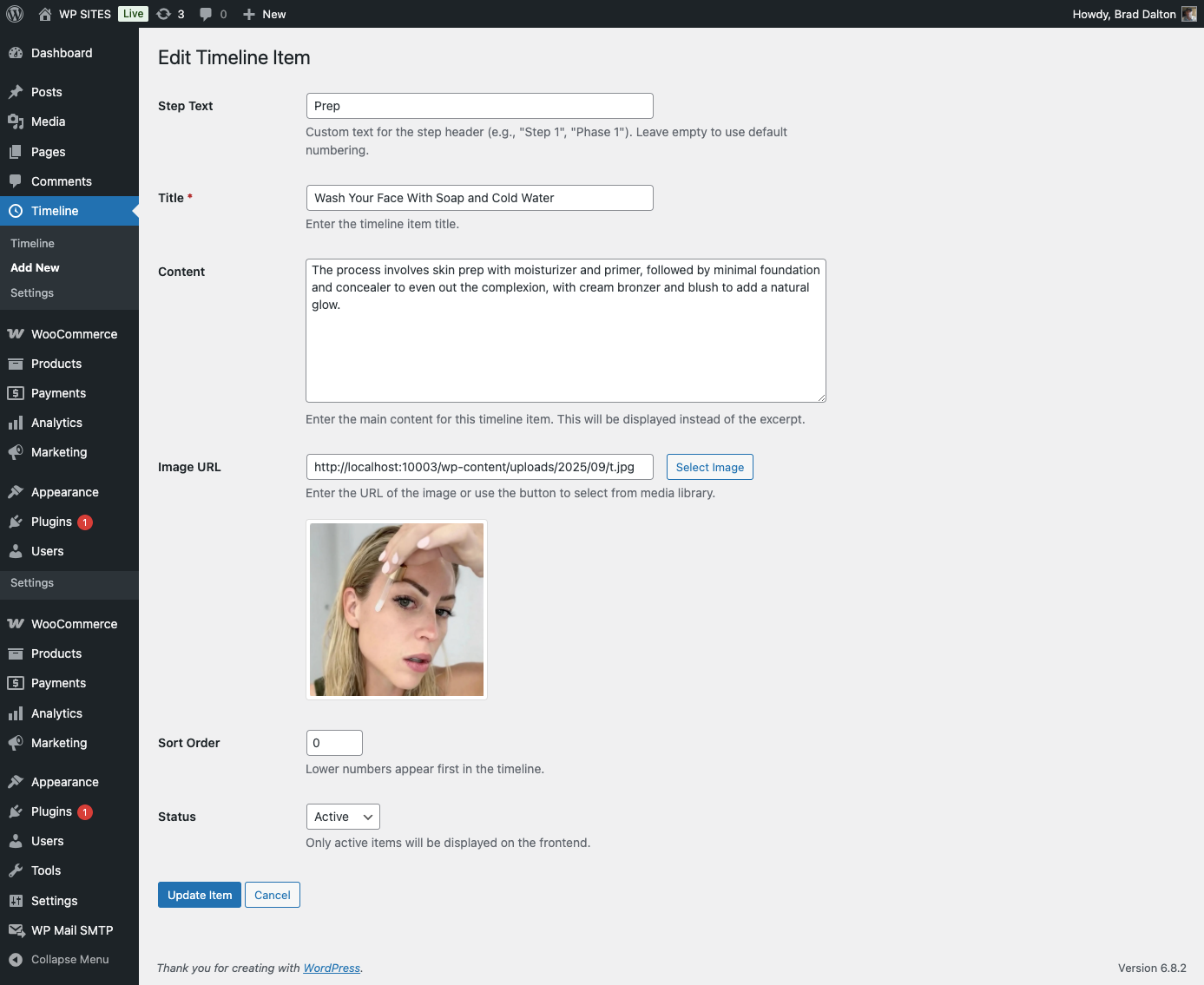Open the comments bubble icon in admin bar
Image resolution: width=1204 pixels, height=985 pixels.
(206, 14)
